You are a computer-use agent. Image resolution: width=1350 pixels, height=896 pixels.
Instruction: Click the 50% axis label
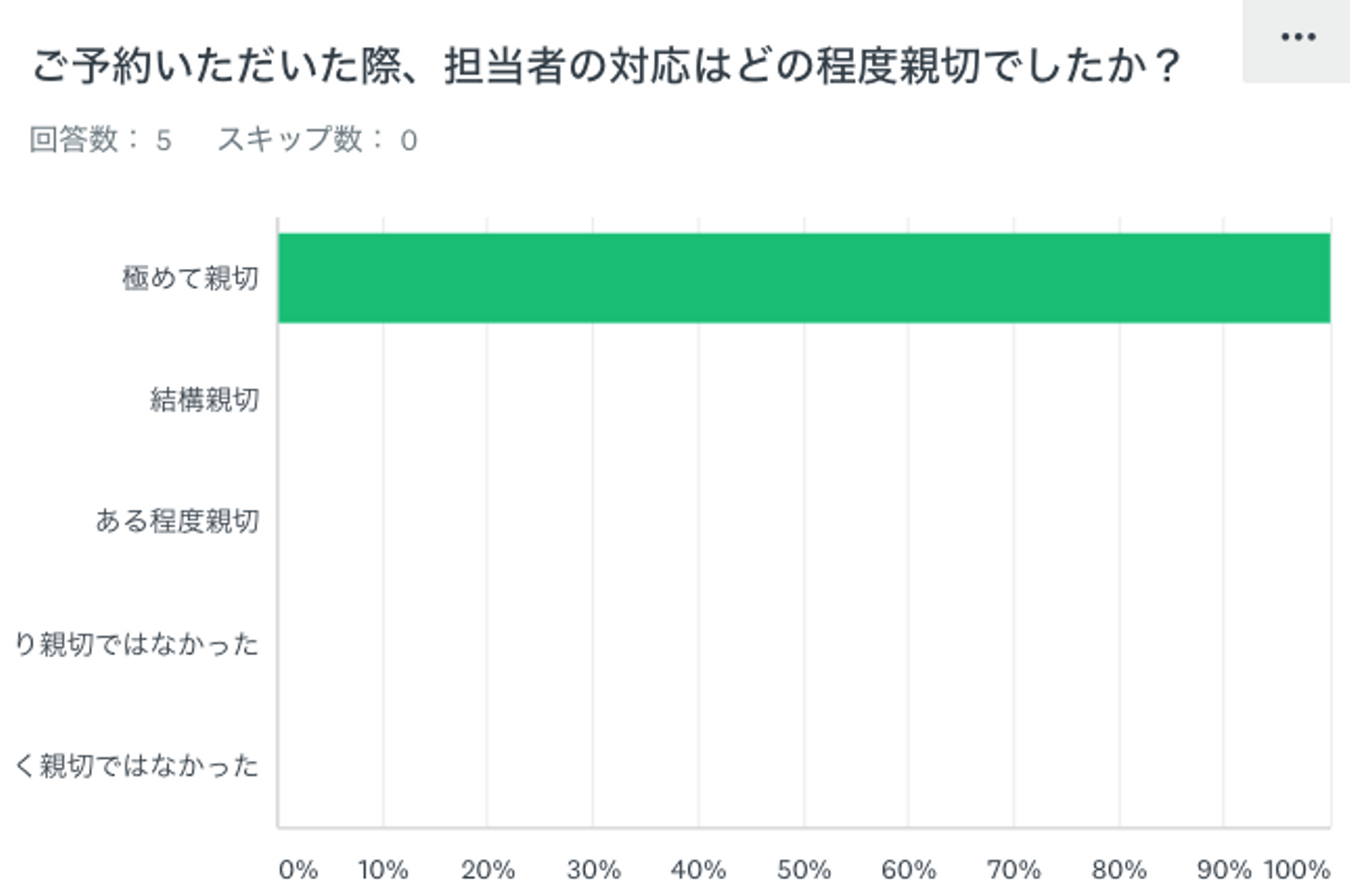(803, 870)
